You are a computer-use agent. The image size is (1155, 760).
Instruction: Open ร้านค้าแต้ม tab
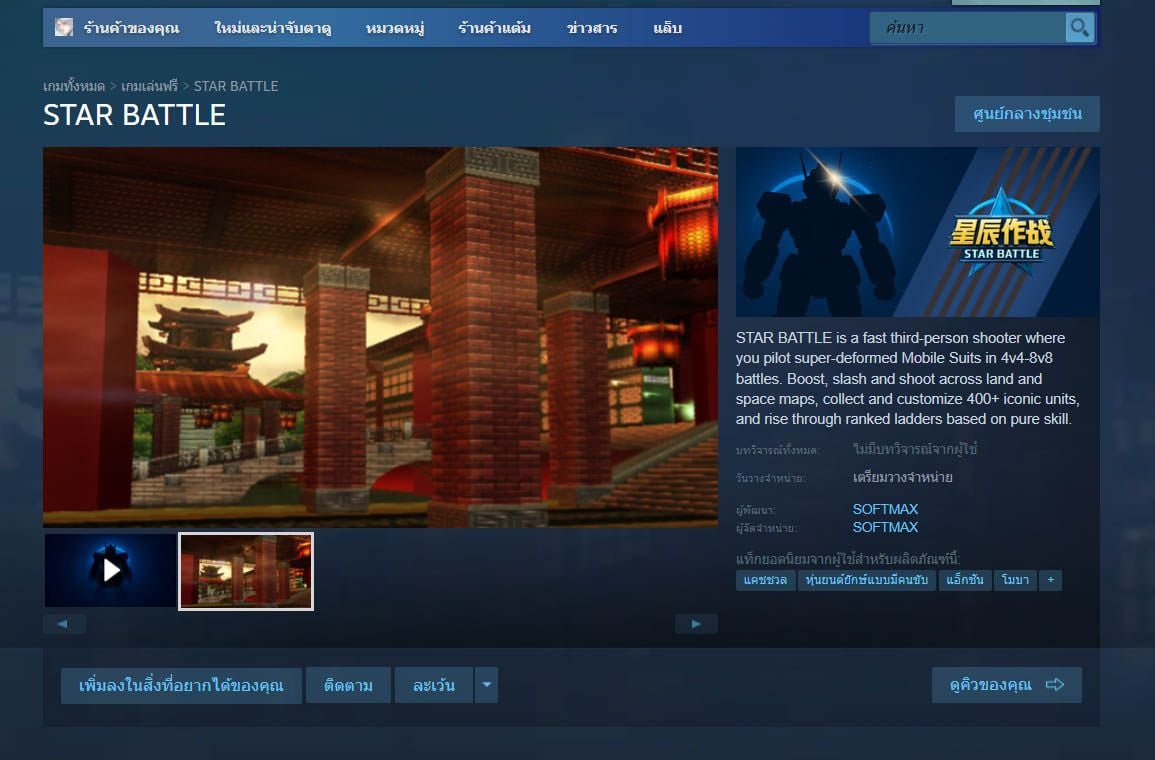coord(494,28)
